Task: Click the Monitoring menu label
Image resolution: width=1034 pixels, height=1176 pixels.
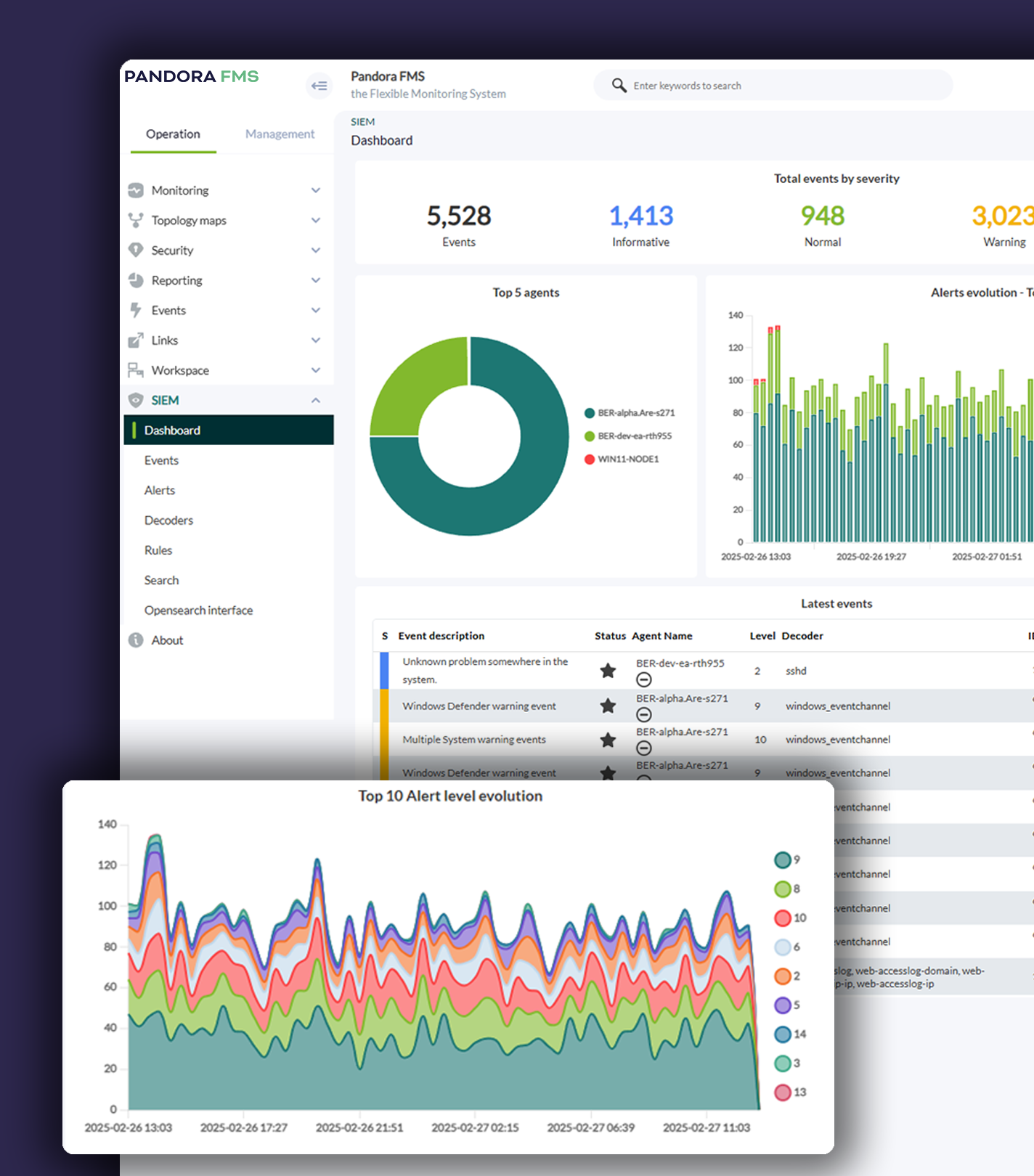Action: click(180, 190)
